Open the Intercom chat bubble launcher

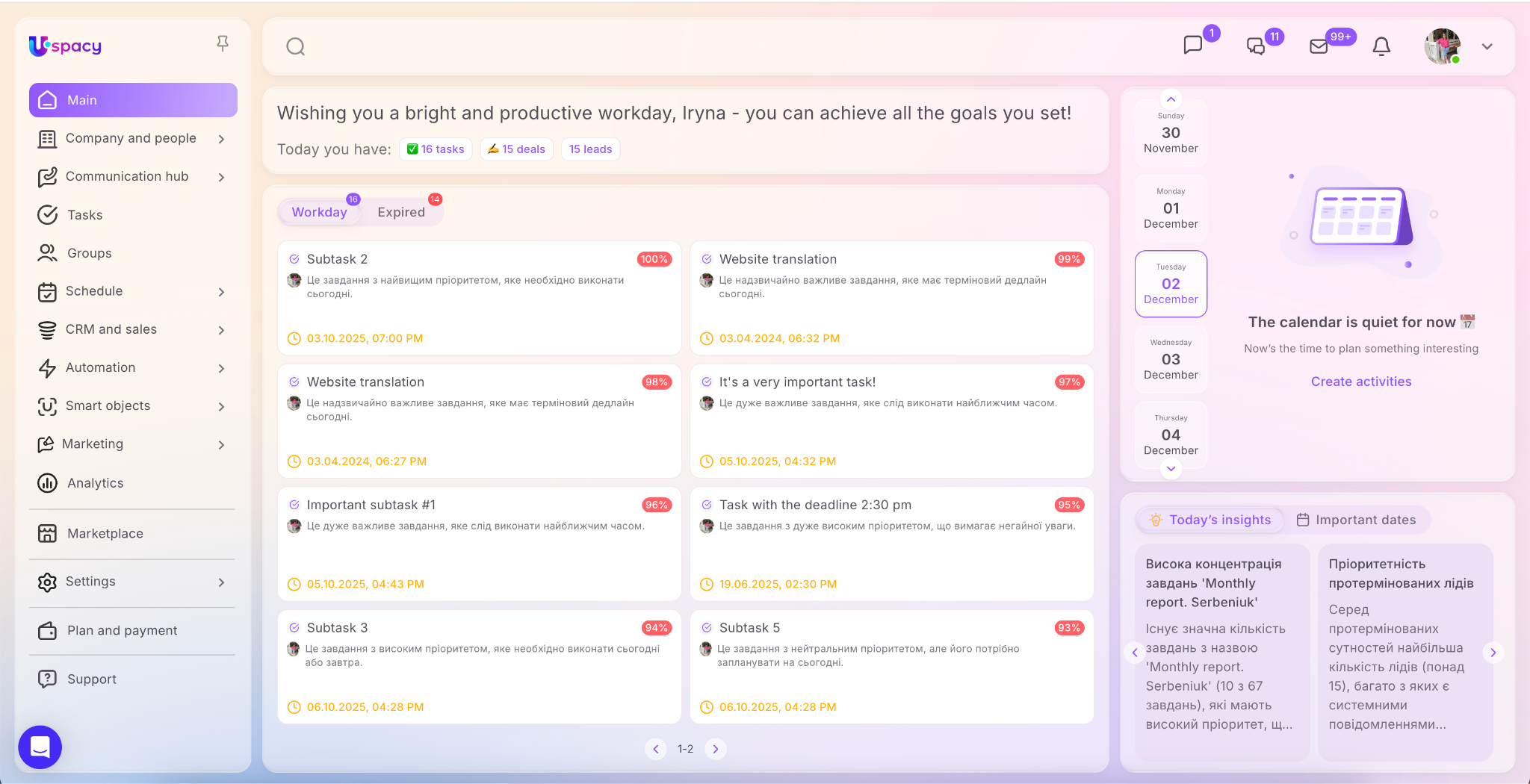click(40, 747)
